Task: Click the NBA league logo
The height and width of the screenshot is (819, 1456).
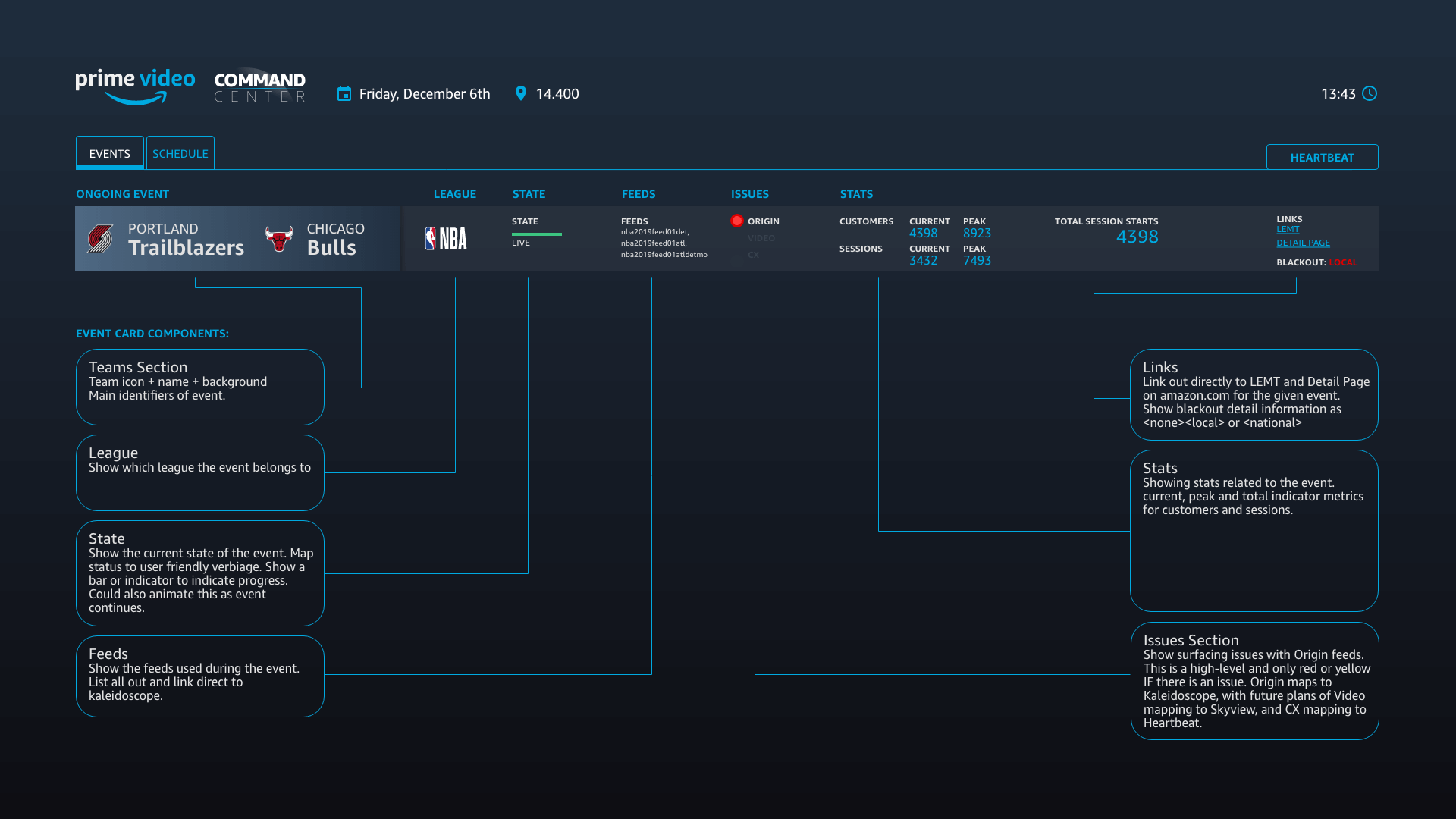Action: [x=446, y=239]
